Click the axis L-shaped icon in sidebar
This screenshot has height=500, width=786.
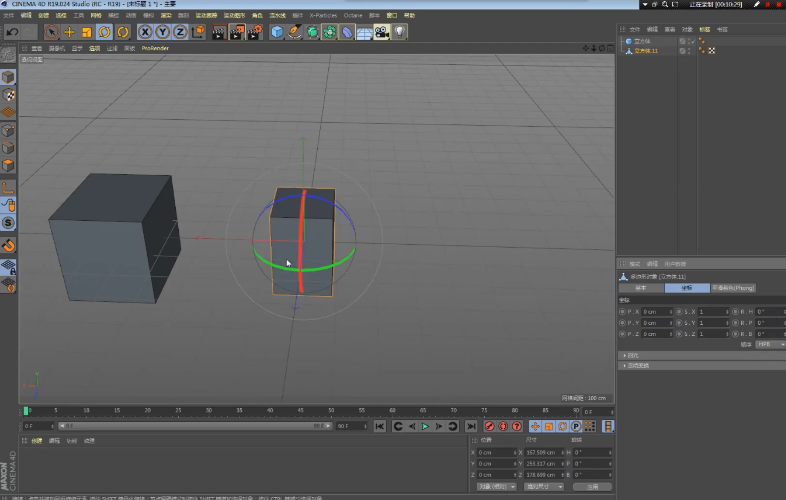tap(8, 188)
